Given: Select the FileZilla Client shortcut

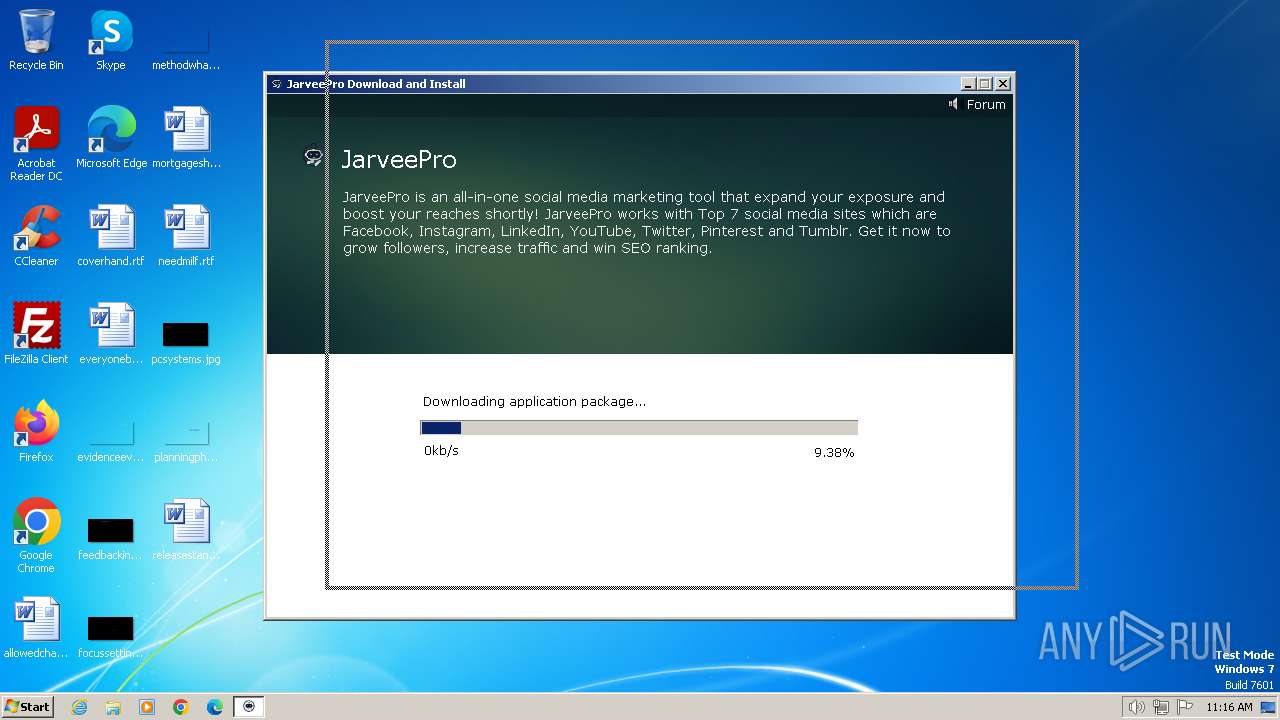Looking at the screenshot, I should click(36, 334).
